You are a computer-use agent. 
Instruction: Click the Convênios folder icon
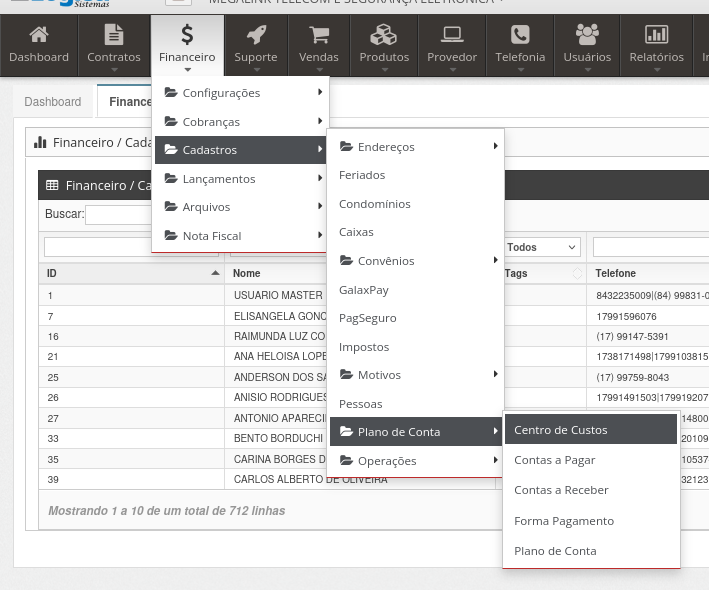tap(346, 260)
